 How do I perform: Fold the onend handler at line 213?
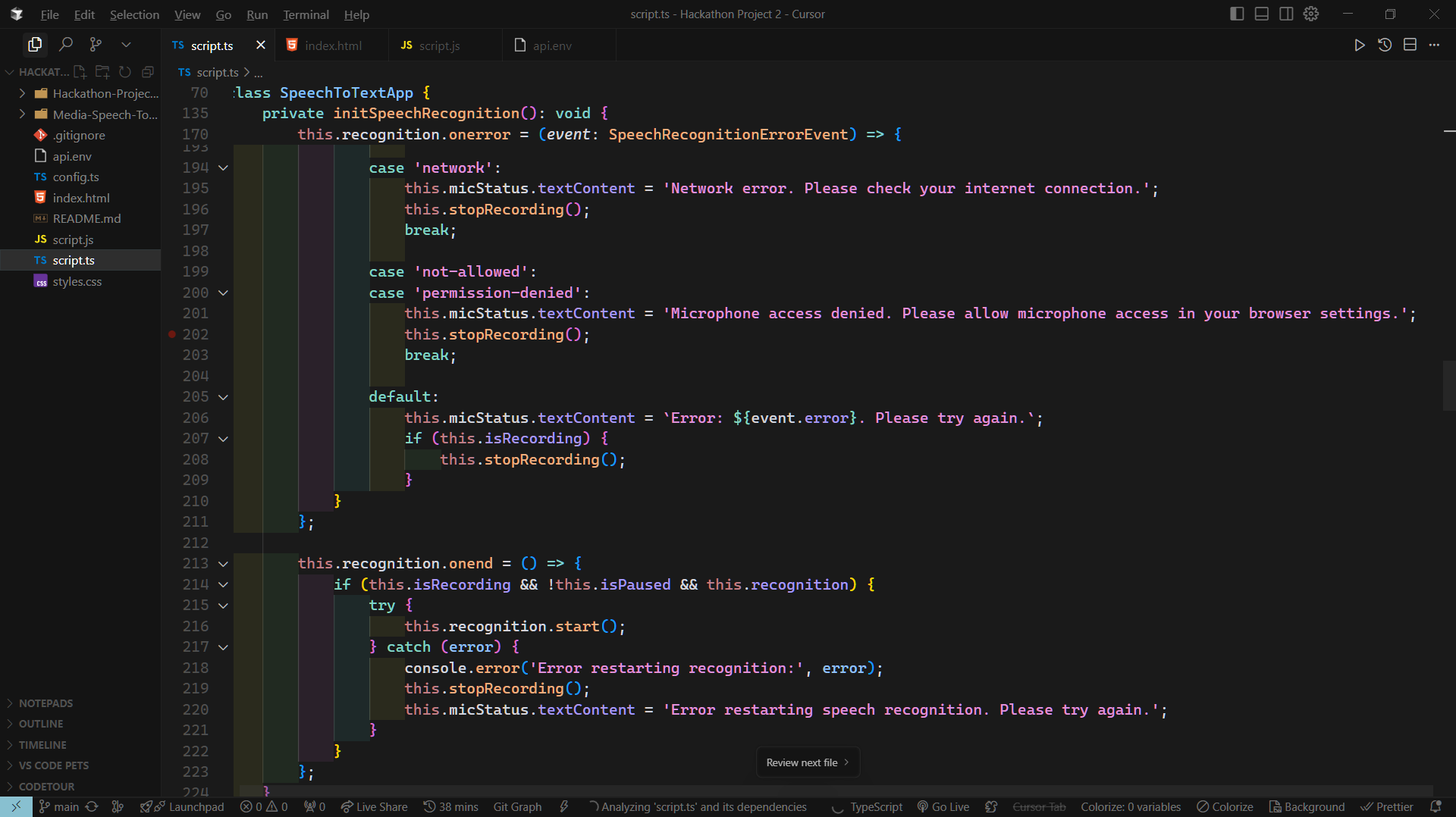(x=223, y=564)
